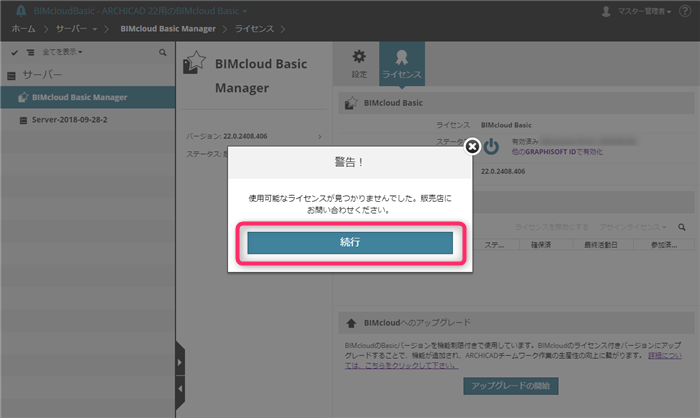
Task: Click the 確保済 column header
Action: pos(545,245)
